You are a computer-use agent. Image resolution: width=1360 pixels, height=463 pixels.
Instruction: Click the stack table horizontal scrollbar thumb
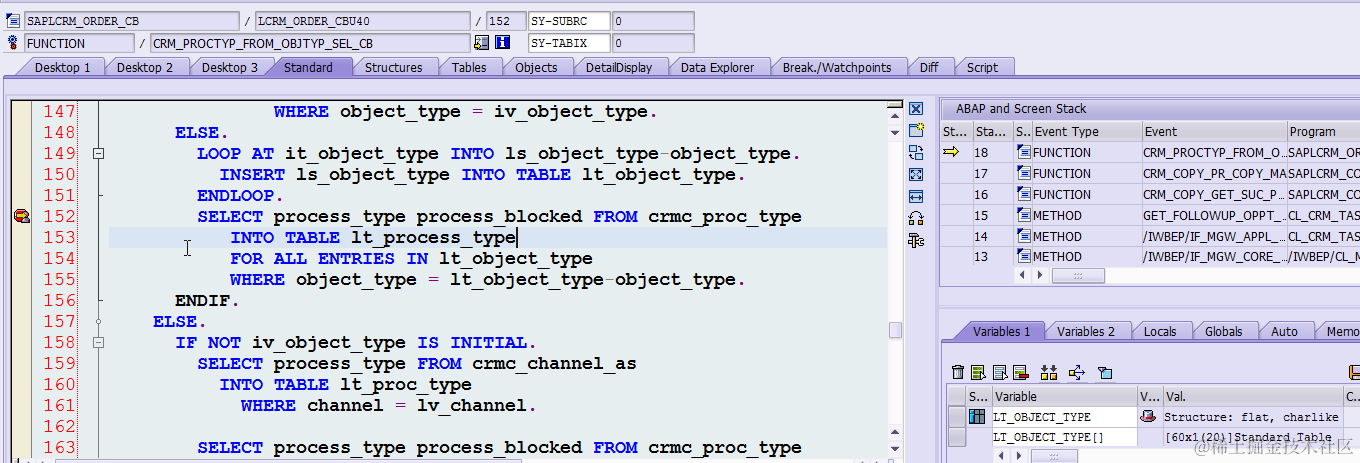pyautogui.click(x=1078, y=275)
